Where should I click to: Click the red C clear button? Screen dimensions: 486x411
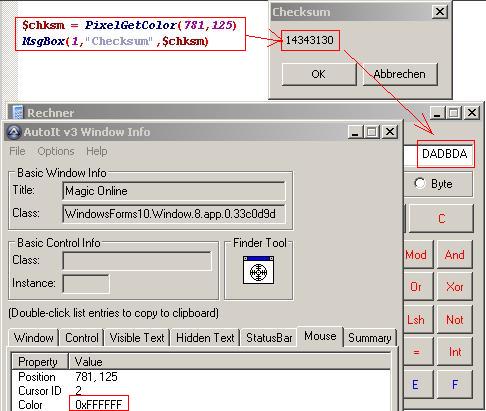click(441, 218)
